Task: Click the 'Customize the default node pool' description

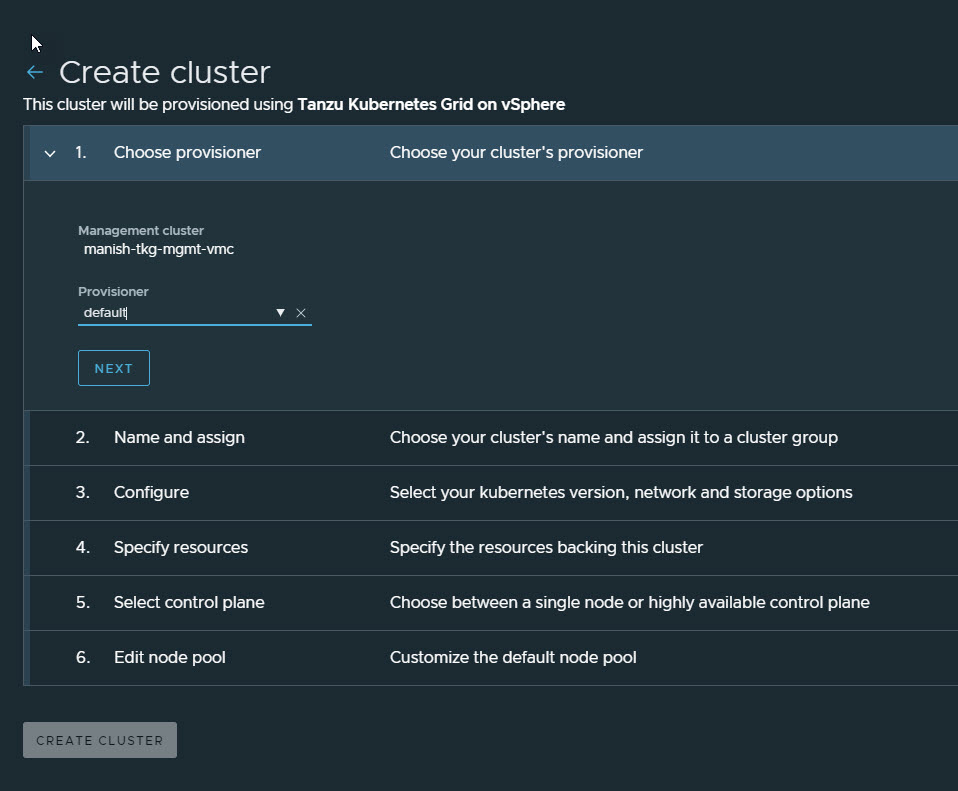Action: (513, 657)
